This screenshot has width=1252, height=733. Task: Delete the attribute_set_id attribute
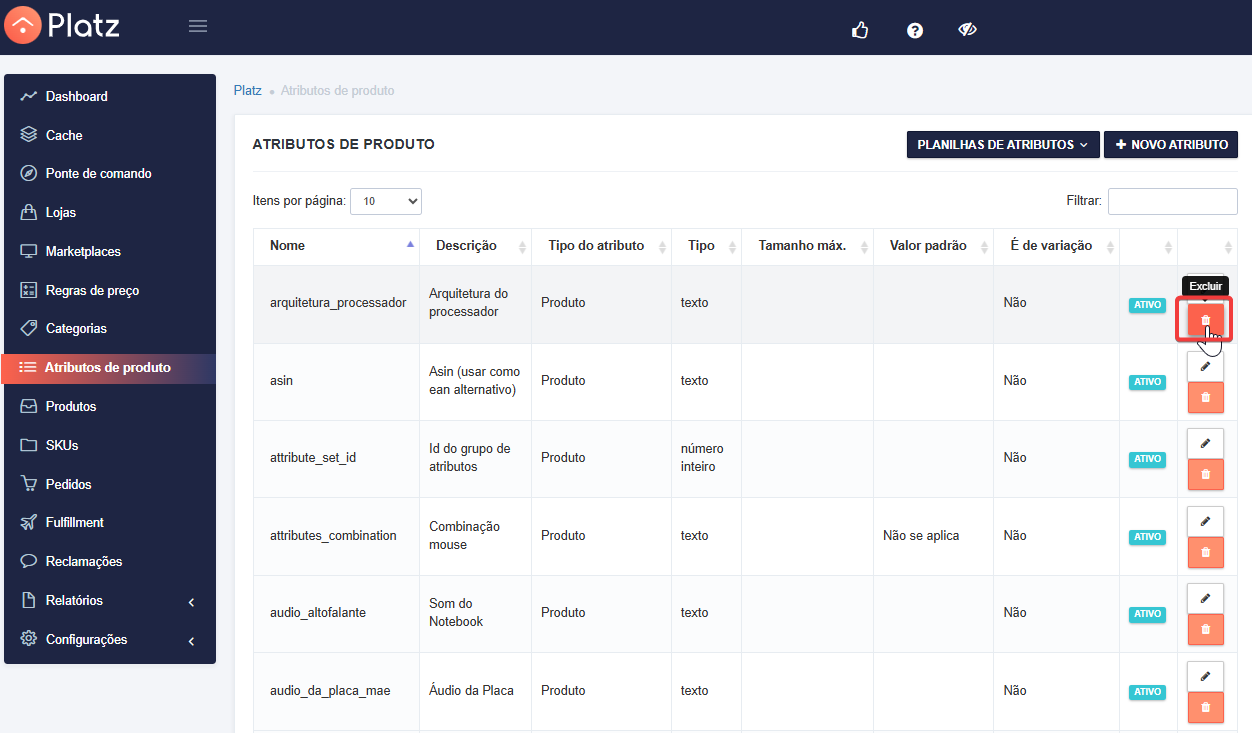(1205, 474)
